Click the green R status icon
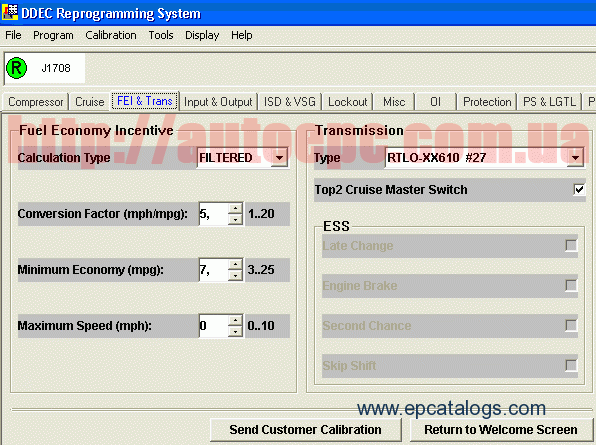The height and width of the screenshot is (445, 596). click(x=16, y=68)
